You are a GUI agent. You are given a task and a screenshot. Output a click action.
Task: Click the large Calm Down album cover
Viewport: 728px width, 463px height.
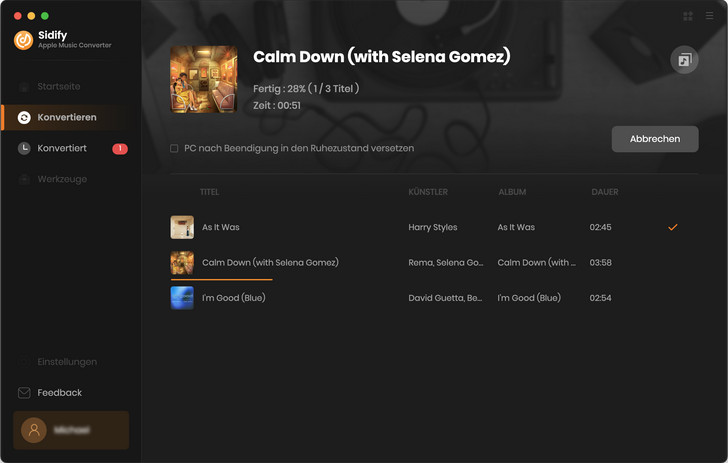tap(204, 79)
